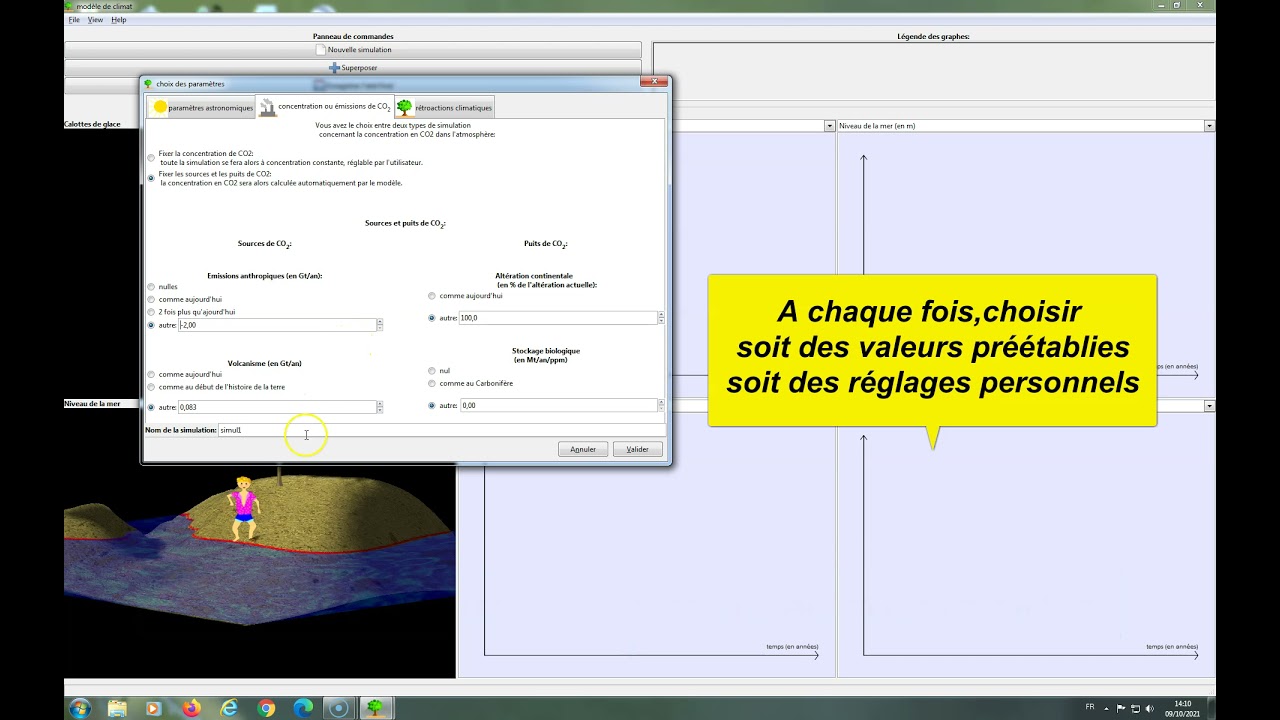Select the 'concentration ou émissions de CO2' tab
The height and width of the screenshot is (720, 1280).
click(x=326, y=106)
